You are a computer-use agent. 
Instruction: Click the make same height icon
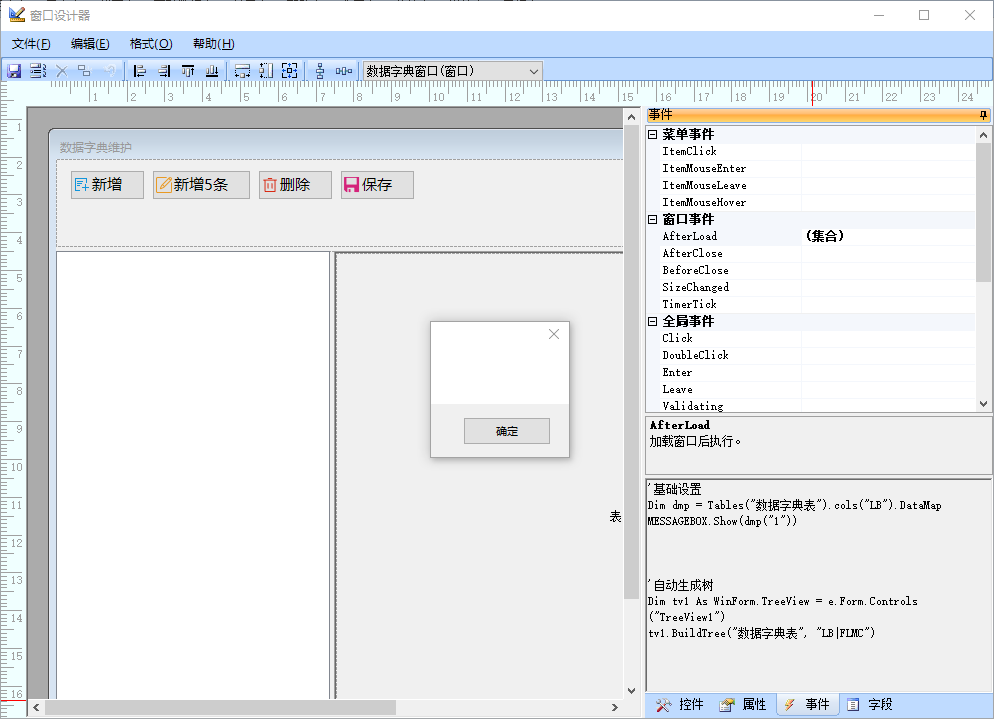coord(266,71)
